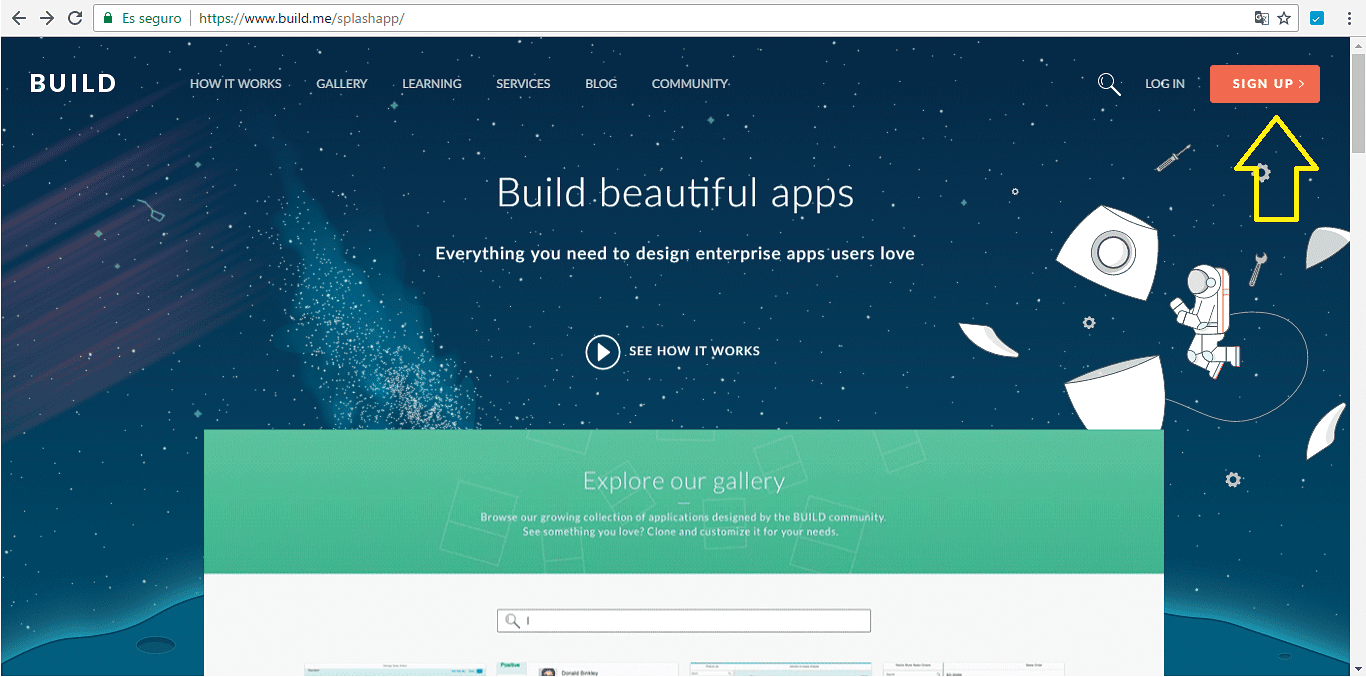Screen dimensions: 1366x677
Task: Open the How It Works menu item
Action: click(236, 84)
